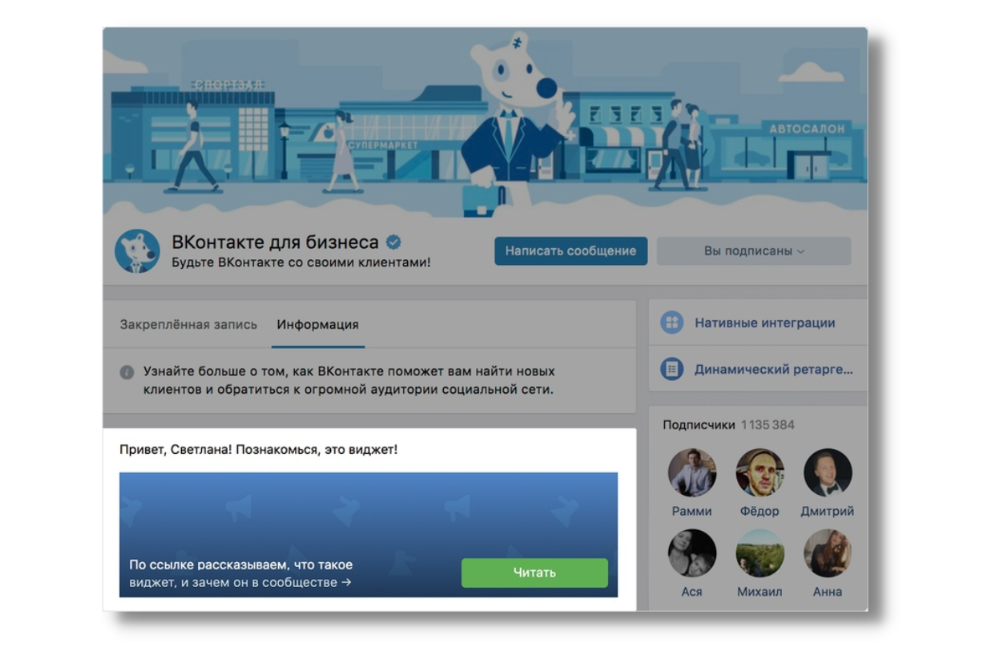Open the Динамический ретарге... link
1000x660 pixels.
[x=773, y=369]
